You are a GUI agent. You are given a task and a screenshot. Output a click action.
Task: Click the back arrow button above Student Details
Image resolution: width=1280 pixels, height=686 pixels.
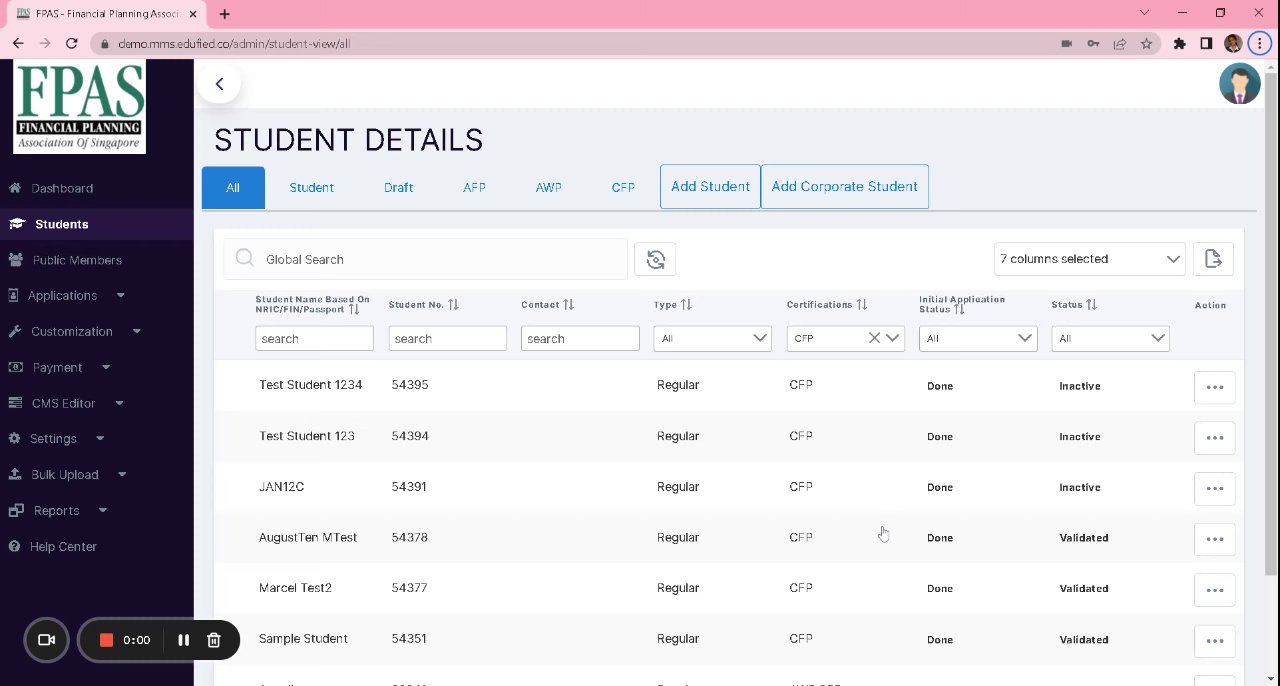click(x=219, y=84)
